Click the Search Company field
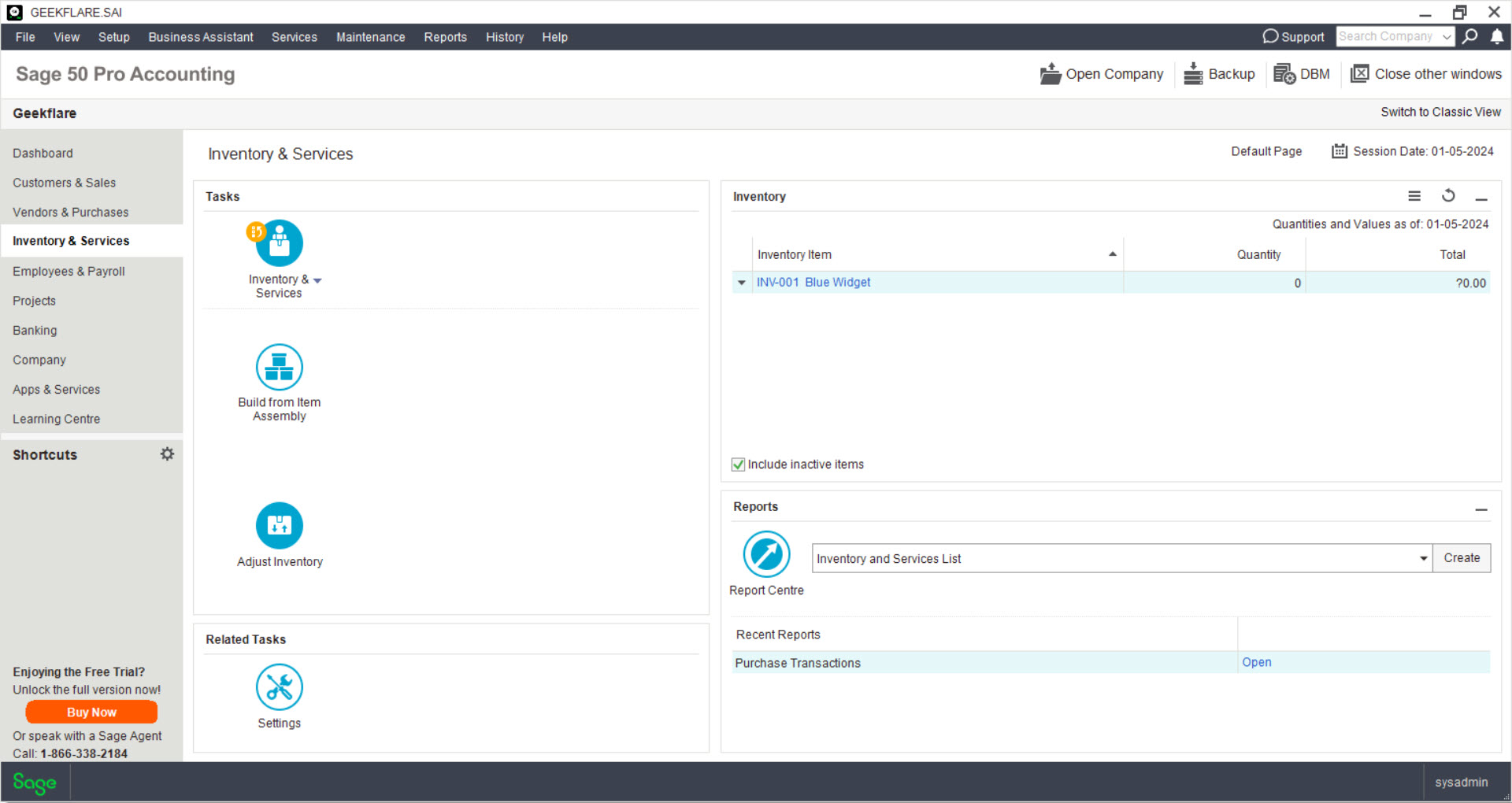The height and width of the screenshot is (803, 1512). 1388,36
